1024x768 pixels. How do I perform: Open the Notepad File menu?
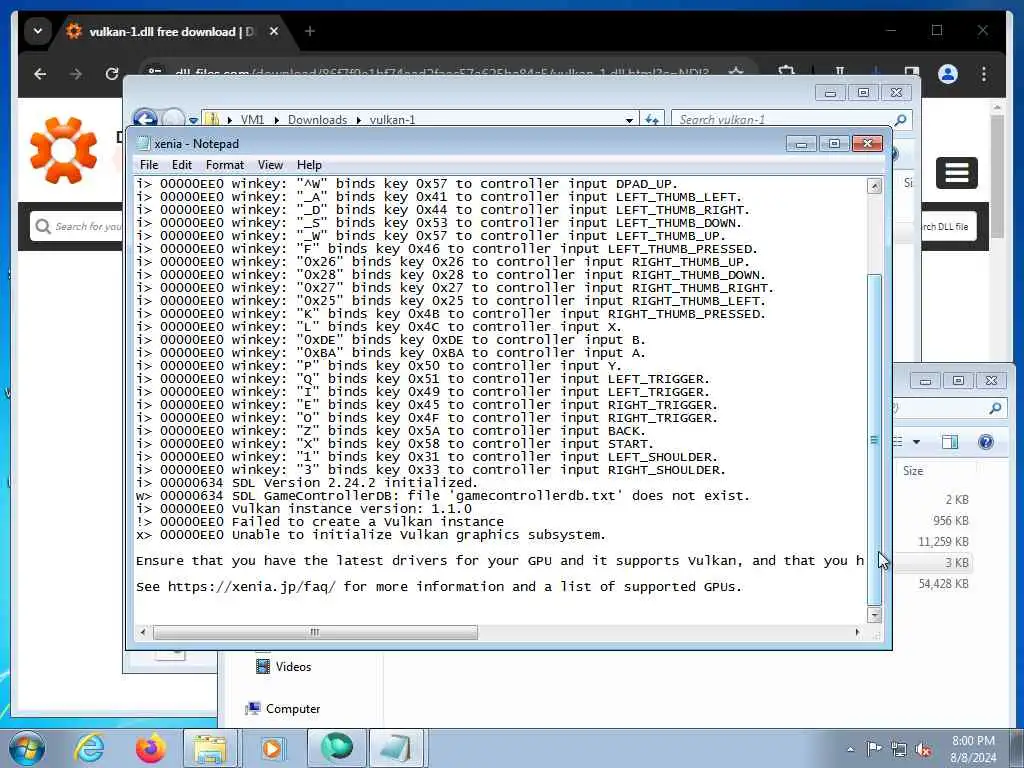click(149, 165)
